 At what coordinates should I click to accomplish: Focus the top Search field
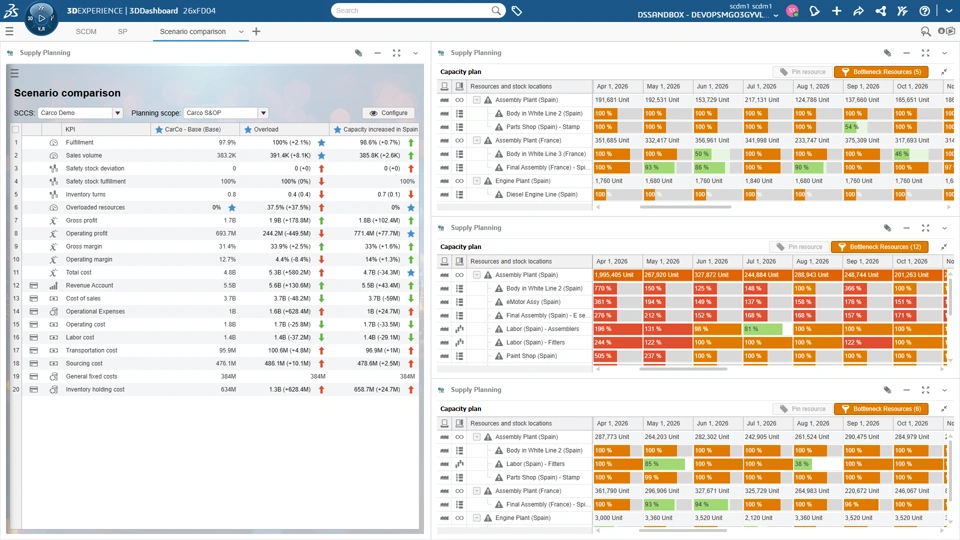(x=411, y=10)
